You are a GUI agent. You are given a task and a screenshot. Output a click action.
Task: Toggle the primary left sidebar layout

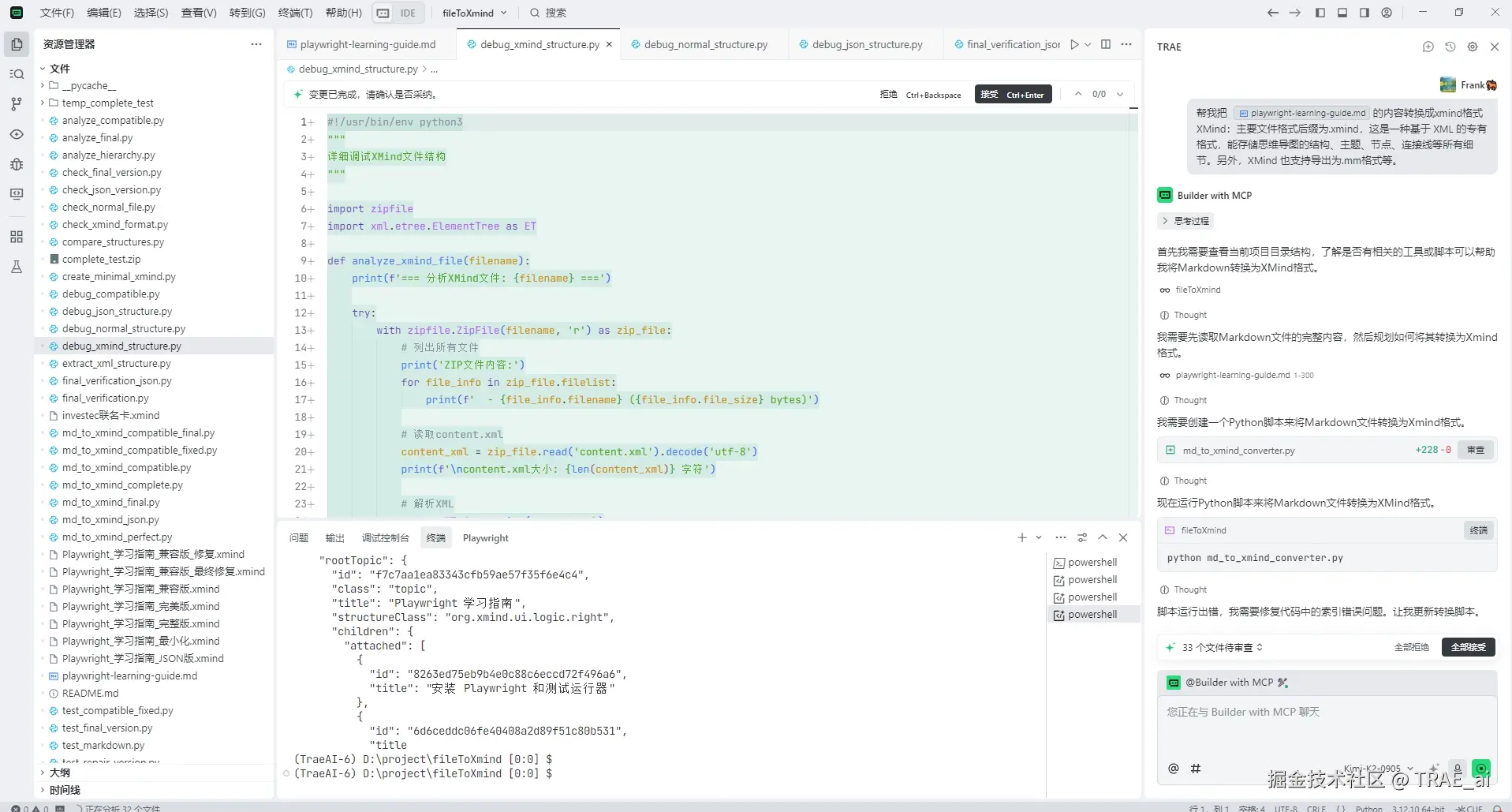pos(1320,13)
